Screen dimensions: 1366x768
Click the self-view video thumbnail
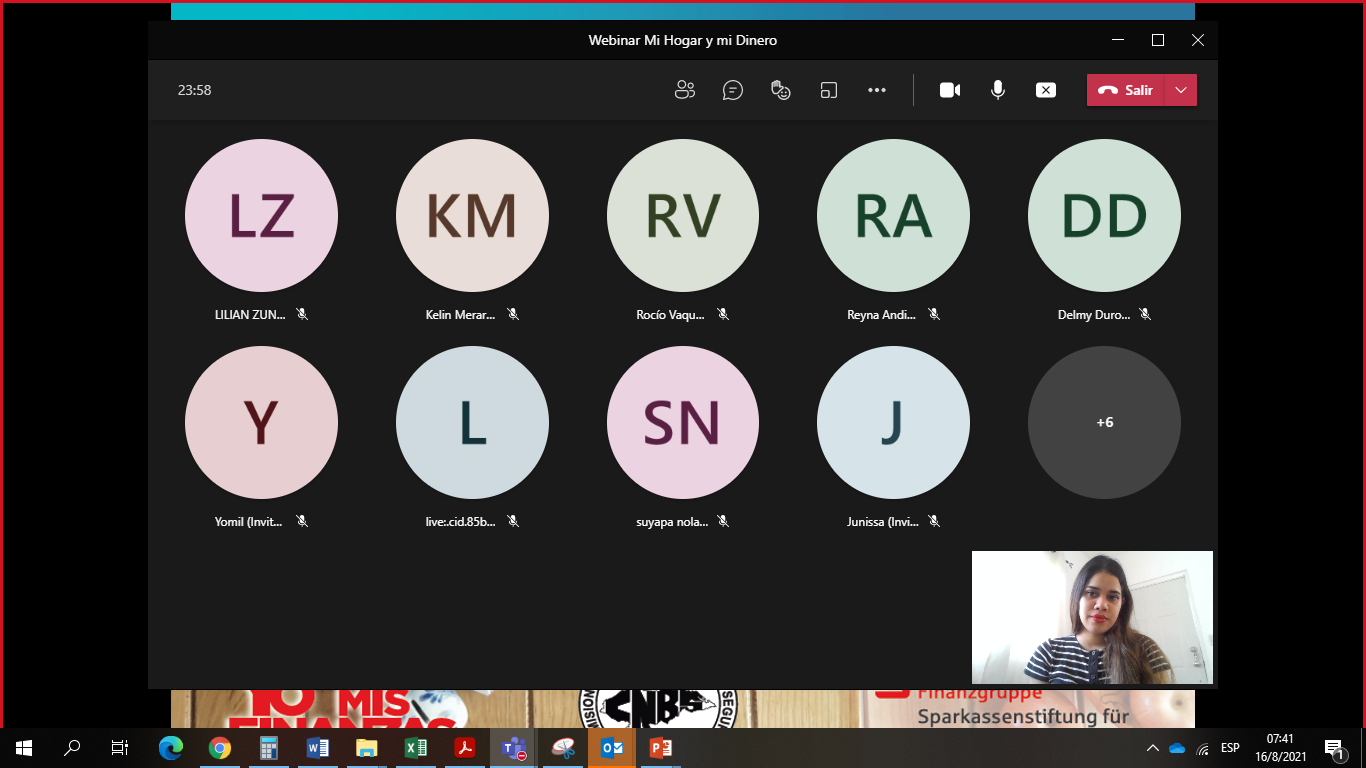click(x=1092, y=617)
